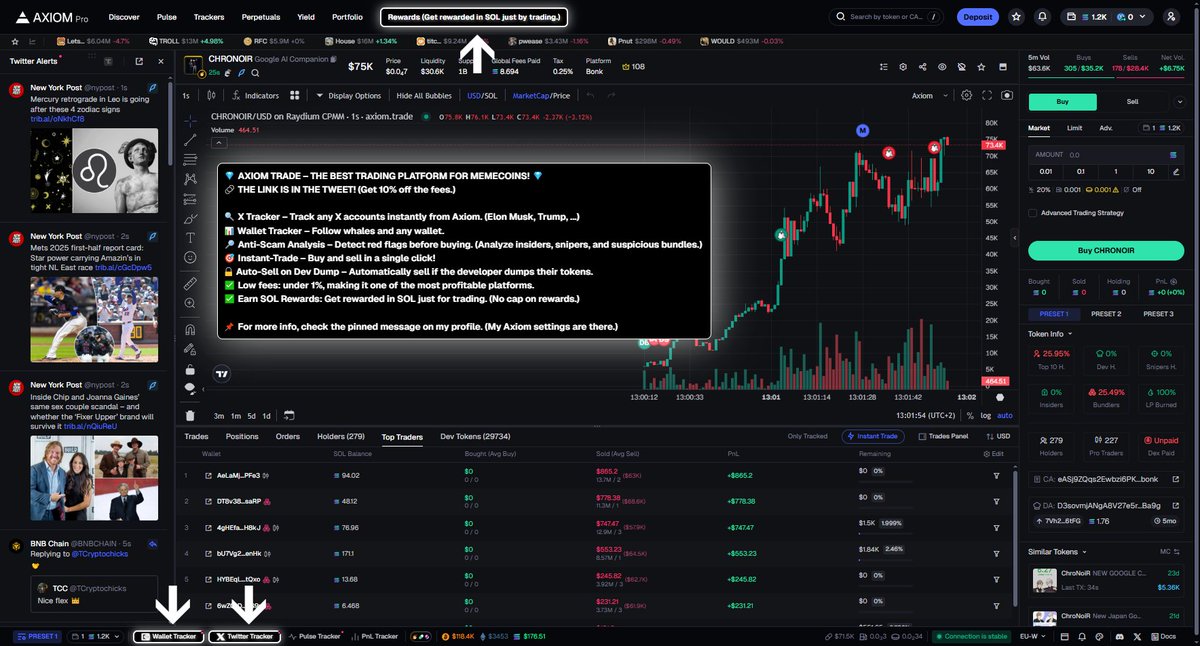Toggle Only Tracked filter
The width and height of the screenshot is (1200, 646).
[x=807, y=437]
